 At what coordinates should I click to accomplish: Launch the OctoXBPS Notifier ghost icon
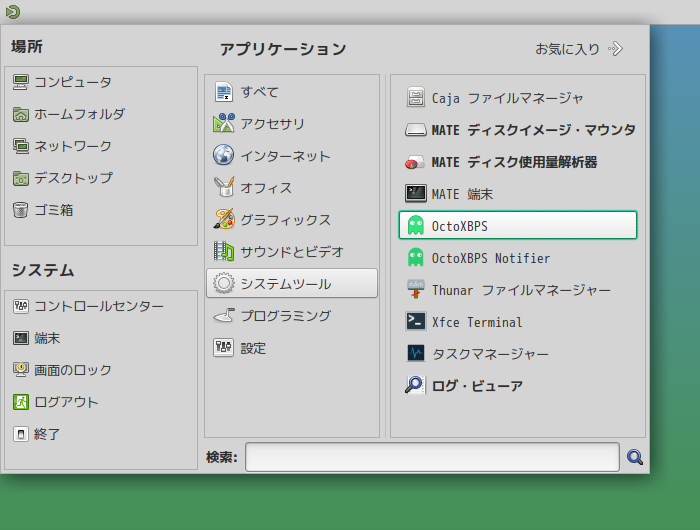click(x=416, y=258)
